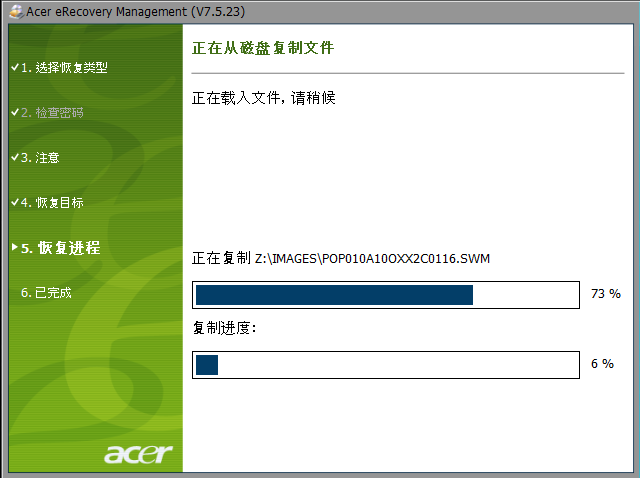Click checkmark beside step 3 注意
Image resolution: width=640 pixels, height=478 pixels.
(15, 157)
